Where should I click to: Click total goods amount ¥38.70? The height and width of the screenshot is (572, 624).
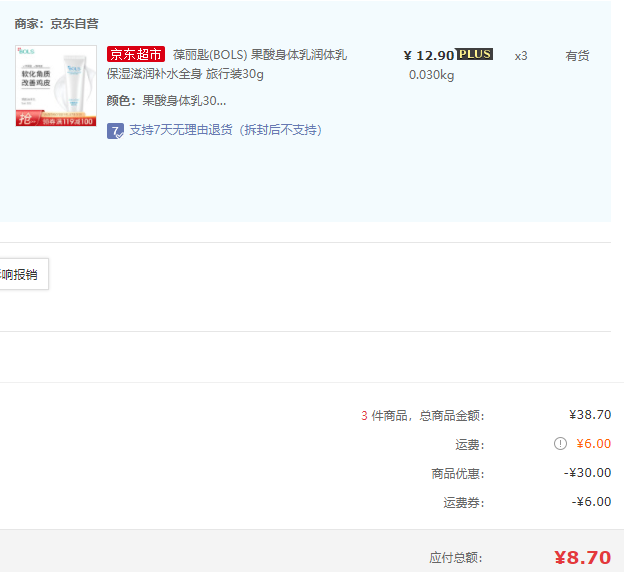click(x=590, y=415)
